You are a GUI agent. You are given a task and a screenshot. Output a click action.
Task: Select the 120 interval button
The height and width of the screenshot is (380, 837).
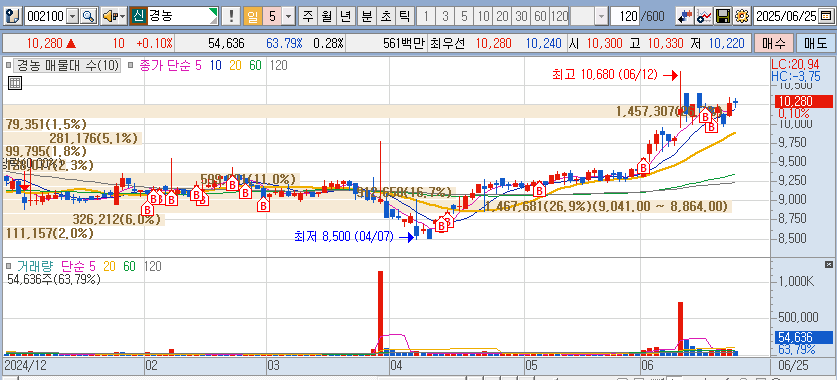click(x=559, y=17)
